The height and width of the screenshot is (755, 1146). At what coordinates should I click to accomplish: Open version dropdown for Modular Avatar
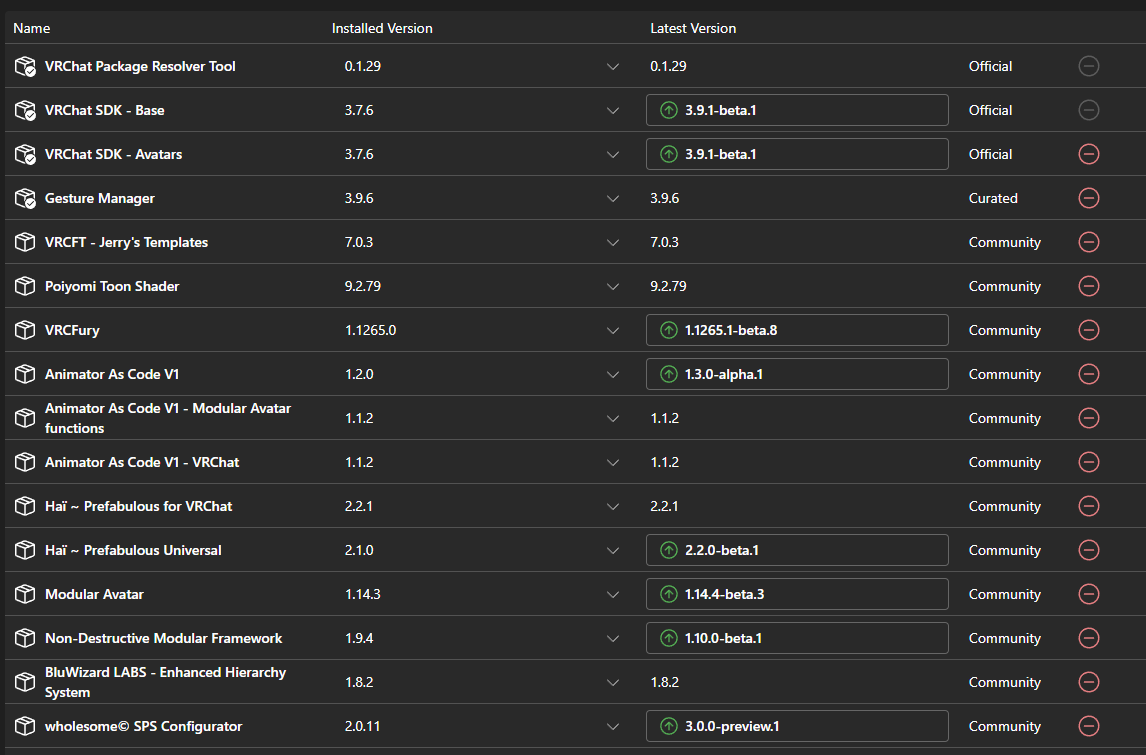[612, 594]
